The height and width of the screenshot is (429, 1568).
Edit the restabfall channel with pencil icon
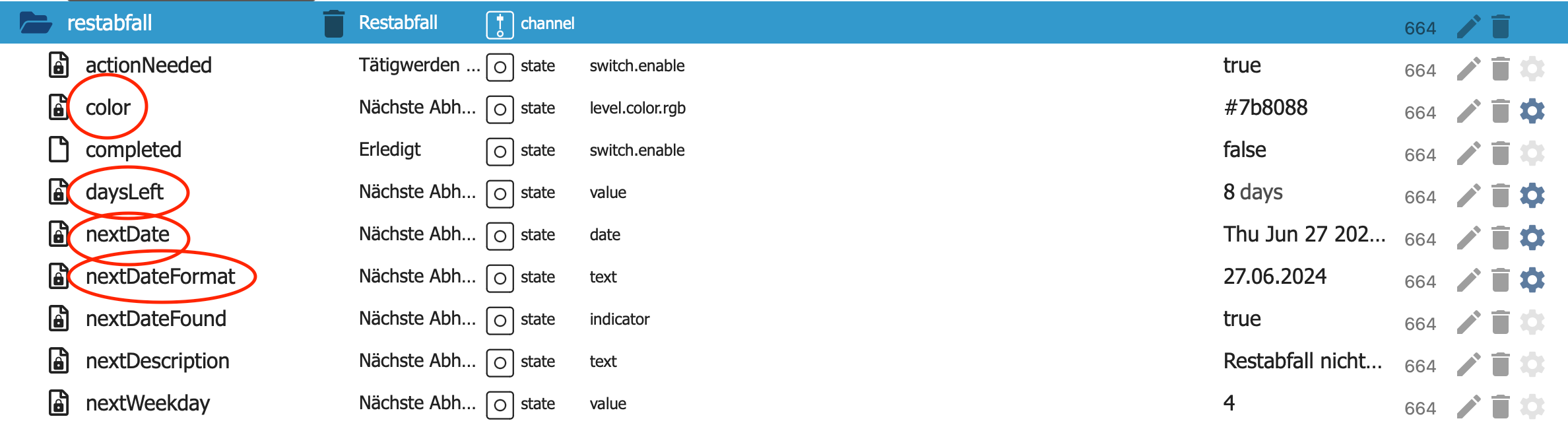coord(1468,26)
